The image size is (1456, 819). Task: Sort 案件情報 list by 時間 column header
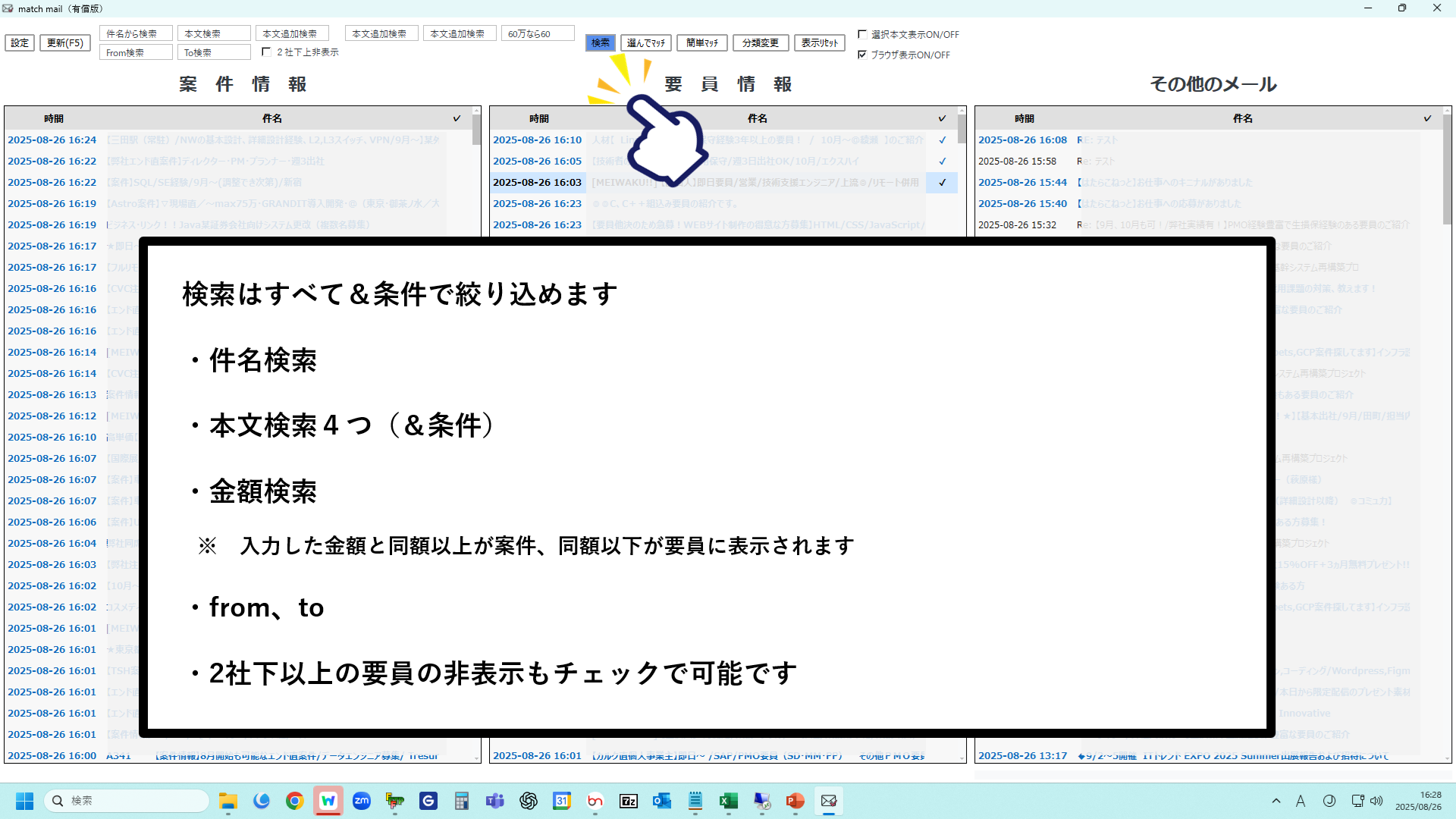click(54, 118)
